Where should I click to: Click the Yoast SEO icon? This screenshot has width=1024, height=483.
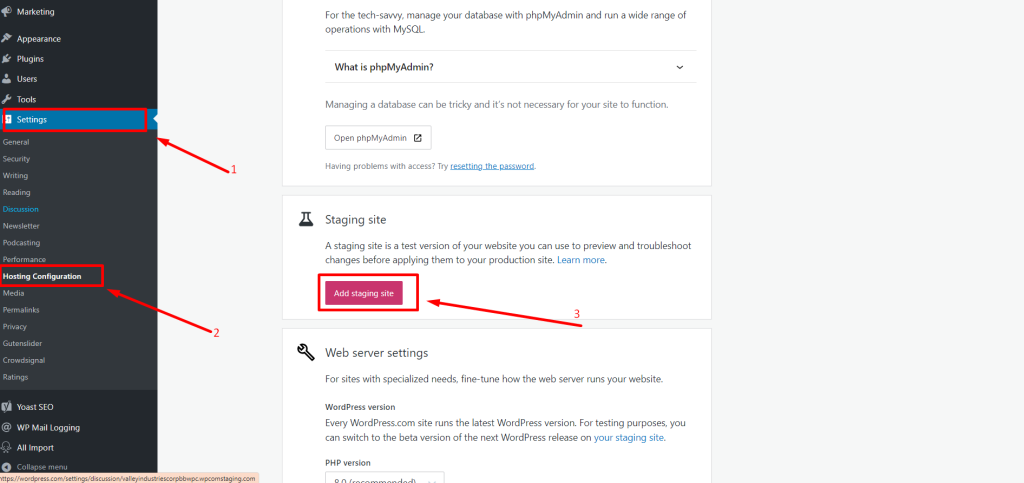(x=7, y=407)
